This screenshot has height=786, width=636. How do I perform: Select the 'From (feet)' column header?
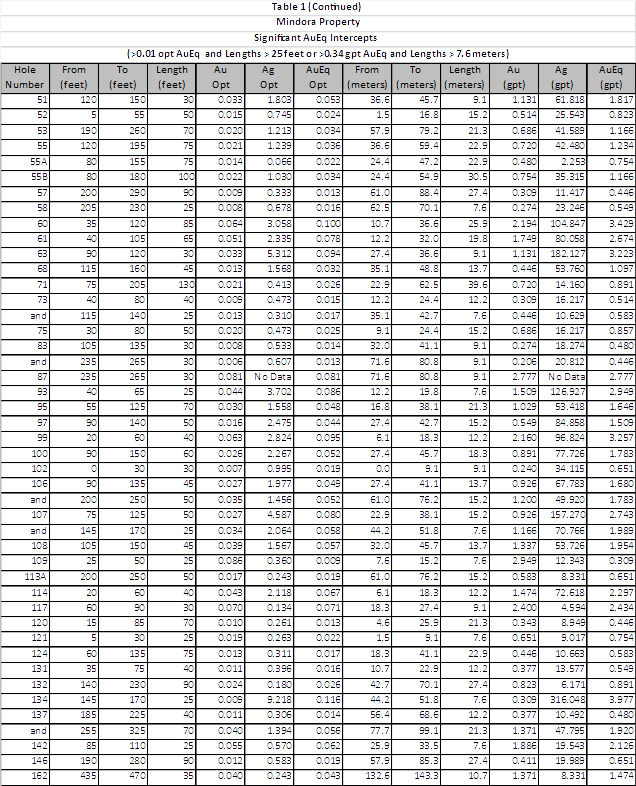coord(74,77)
